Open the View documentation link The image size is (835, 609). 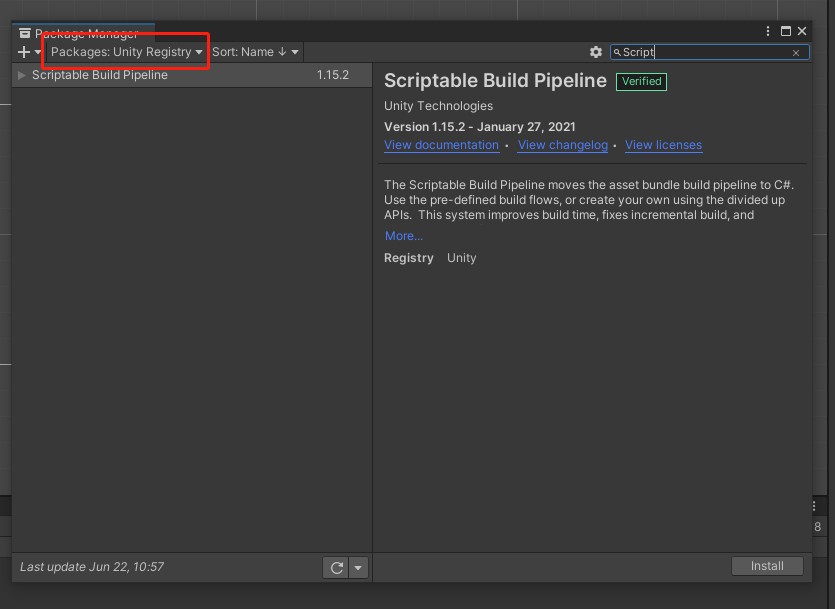pyautogui.click(x=441, y=145)
